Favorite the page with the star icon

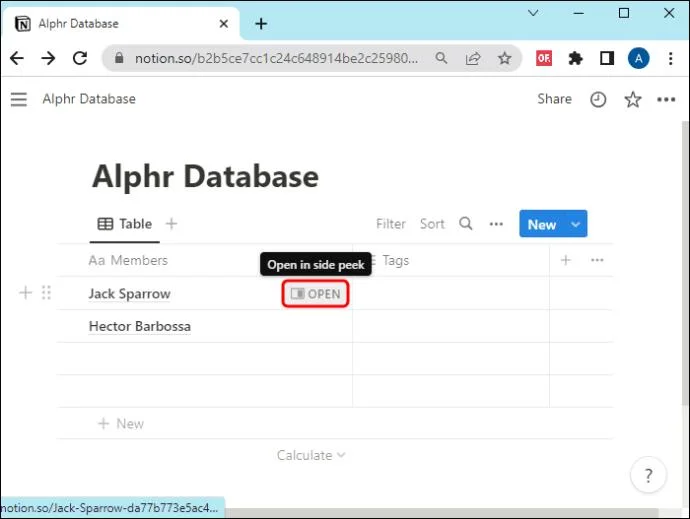pos(632,99)
